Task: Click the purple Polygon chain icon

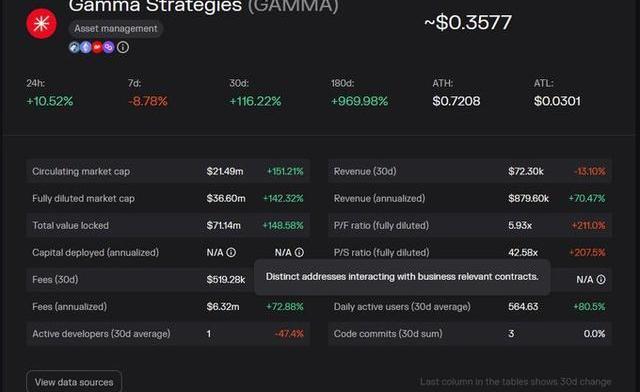Action: tap(109, 47)
